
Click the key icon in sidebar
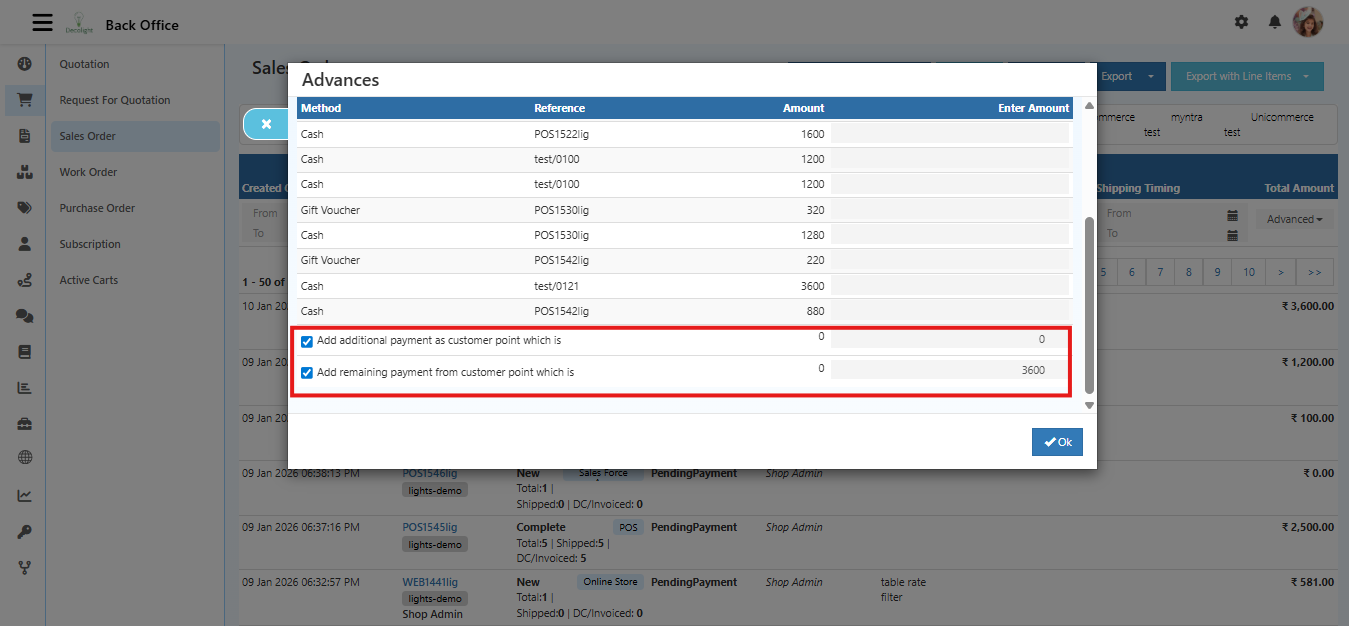pyautogui.click(x=25, y=532)
